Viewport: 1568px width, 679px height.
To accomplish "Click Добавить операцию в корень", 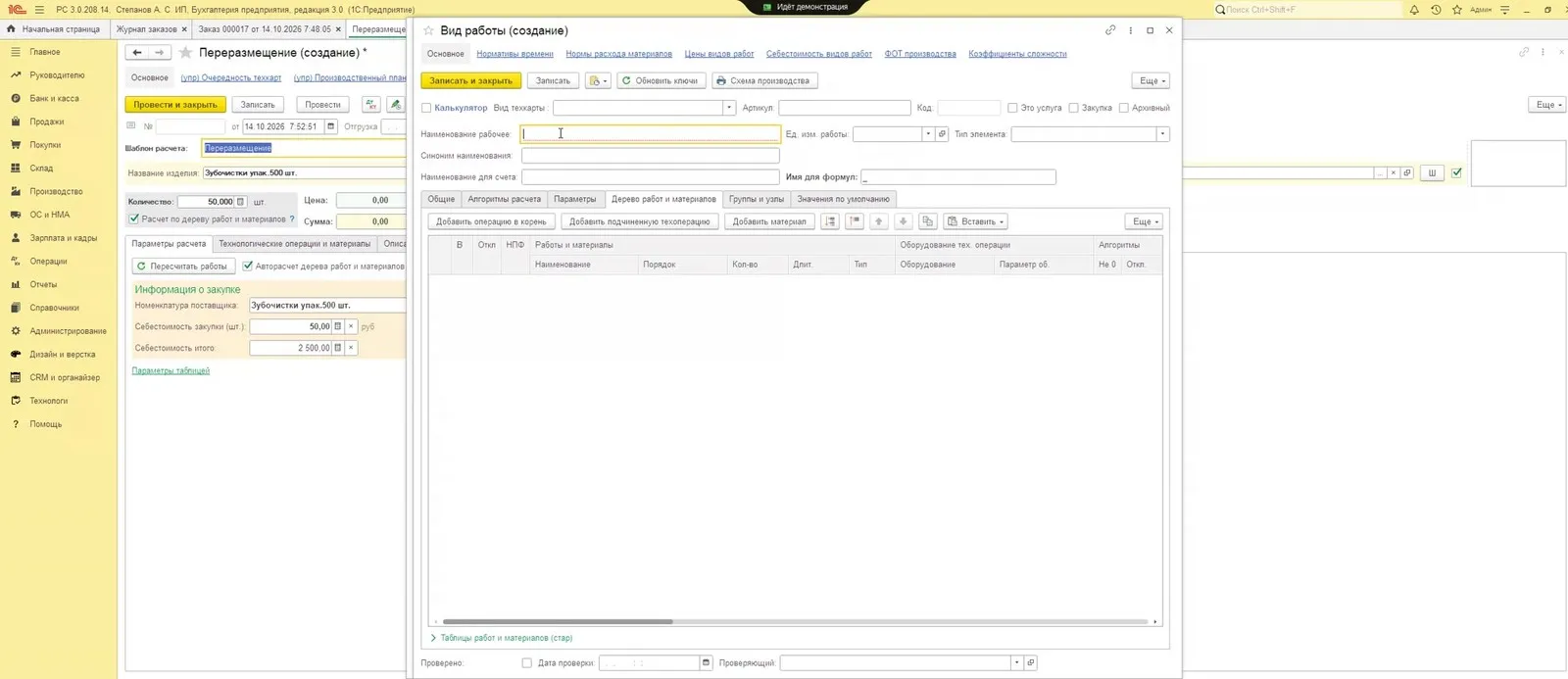I will 491,221.
